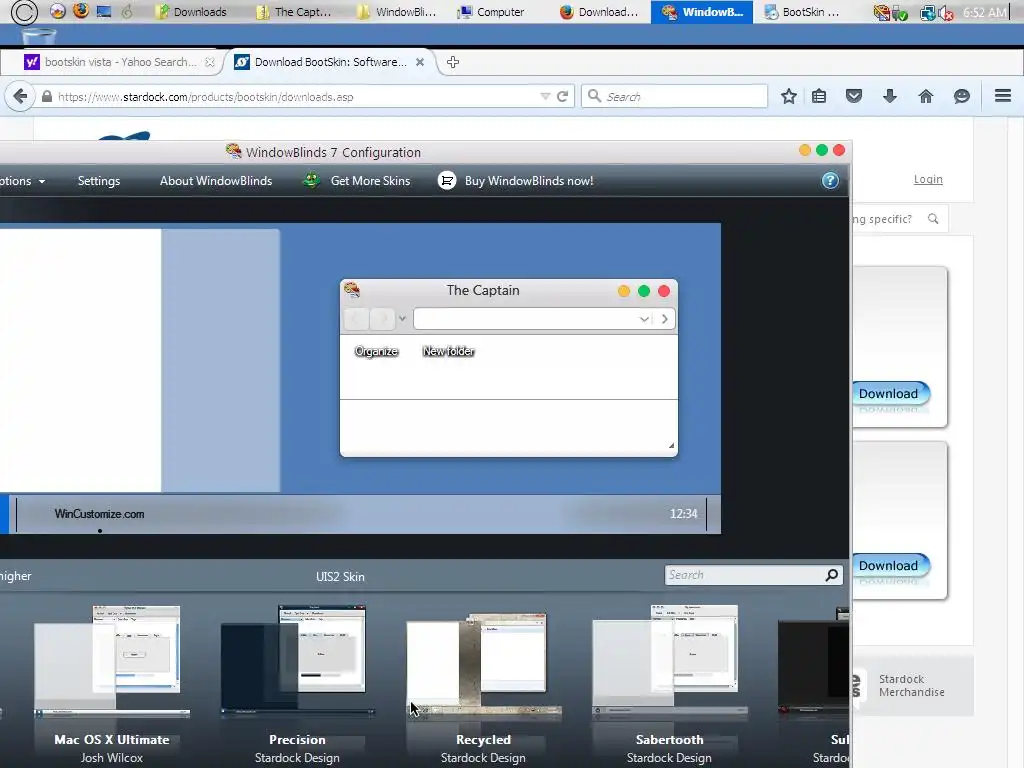Click the forward arrow in Captain preview

382,319
